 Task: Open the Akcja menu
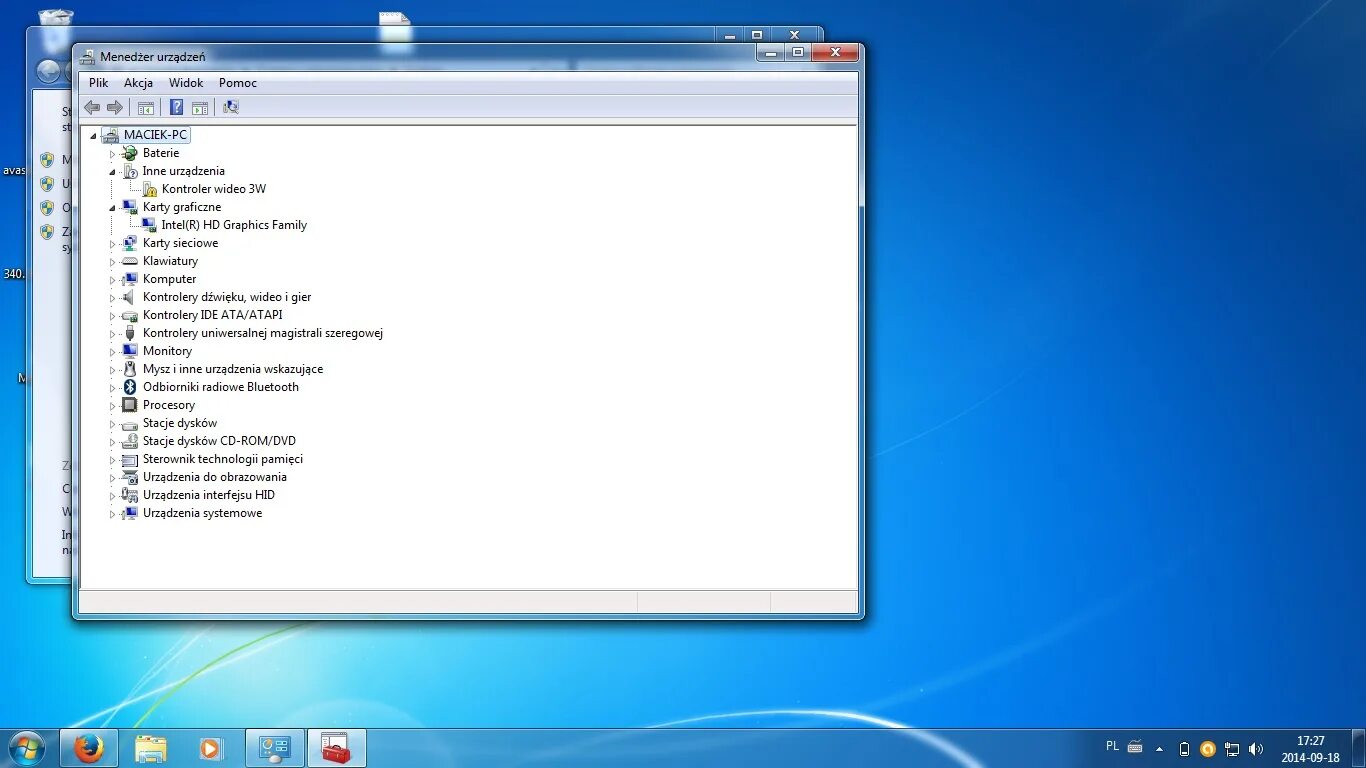pos(138,83)
